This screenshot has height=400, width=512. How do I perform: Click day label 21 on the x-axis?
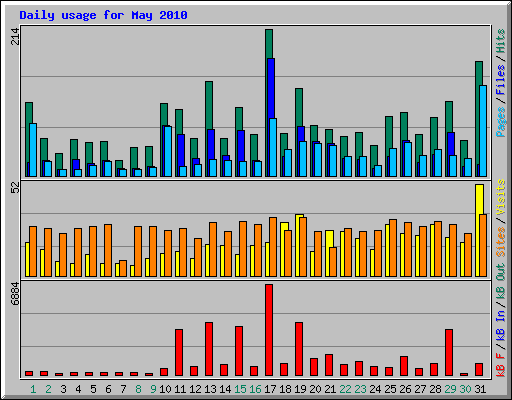(330, 389)
